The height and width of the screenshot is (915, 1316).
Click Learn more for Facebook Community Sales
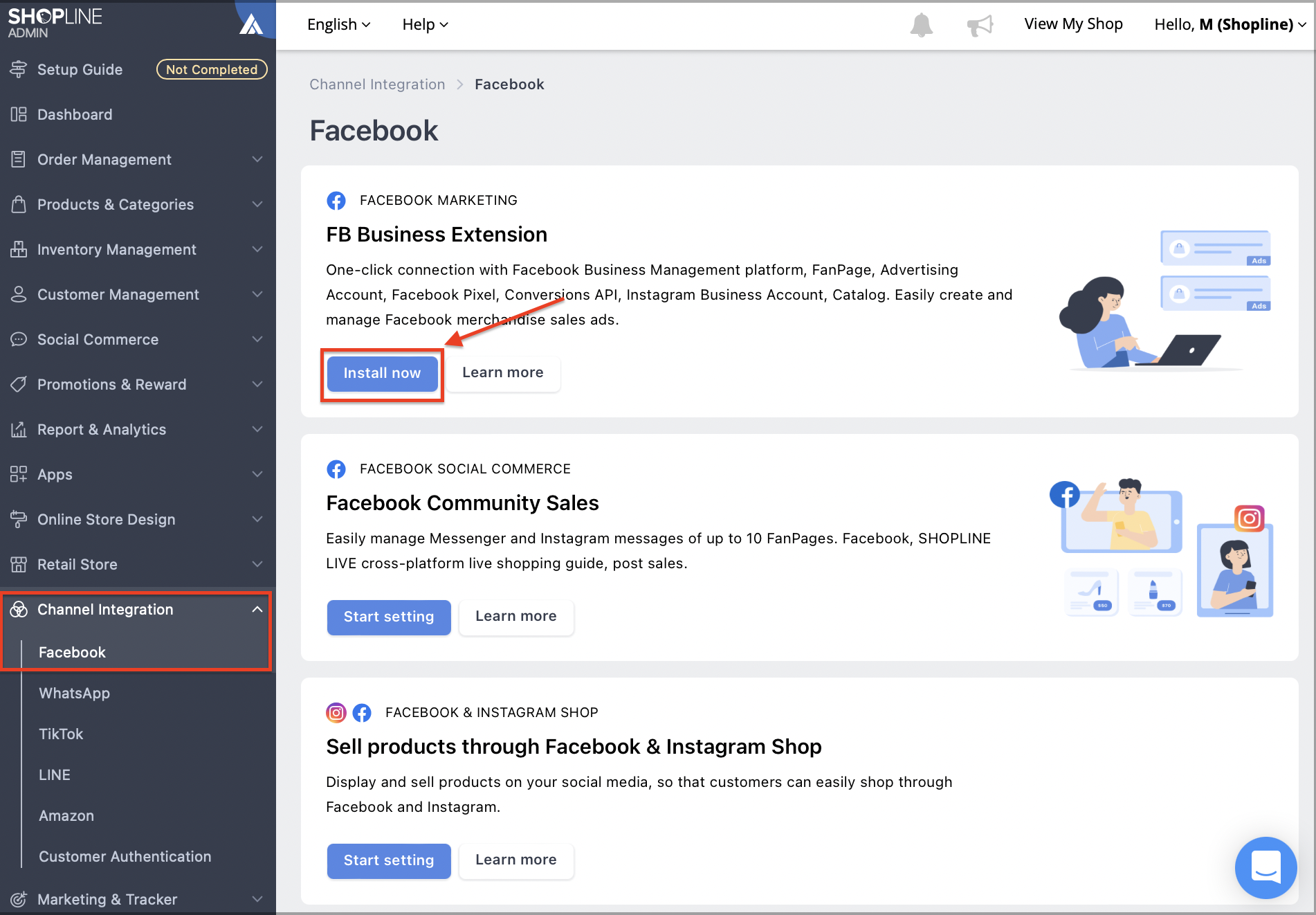[516, 616]
